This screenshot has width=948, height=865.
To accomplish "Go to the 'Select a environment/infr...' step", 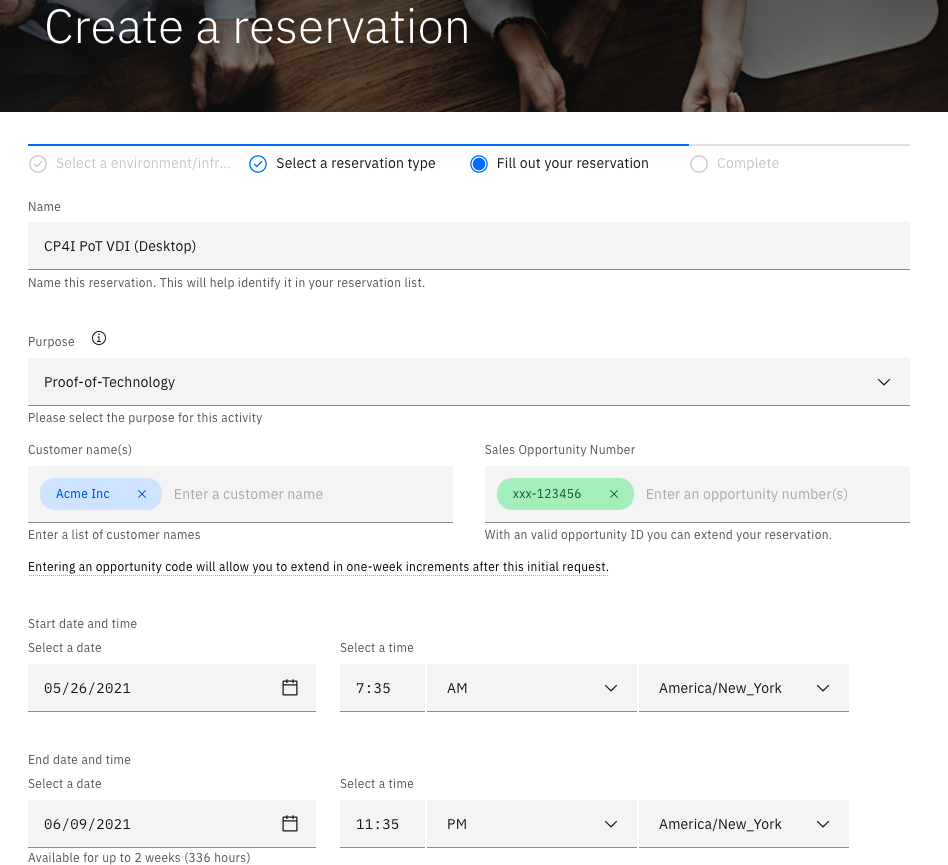I will (143, 164).
